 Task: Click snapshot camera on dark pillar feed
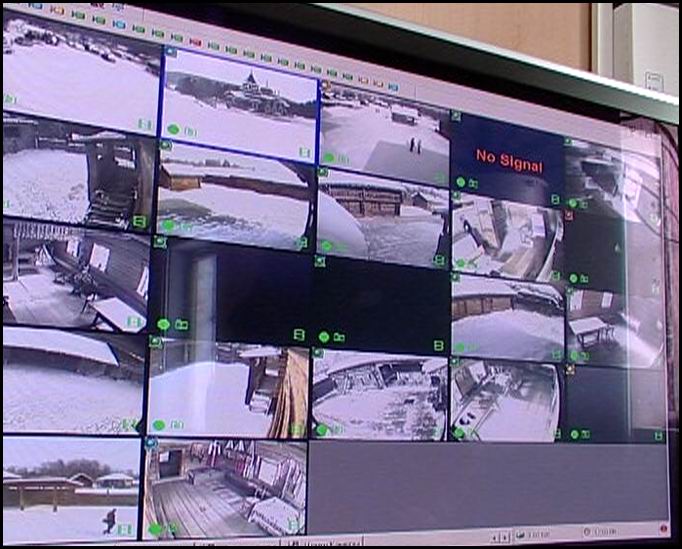181,325
